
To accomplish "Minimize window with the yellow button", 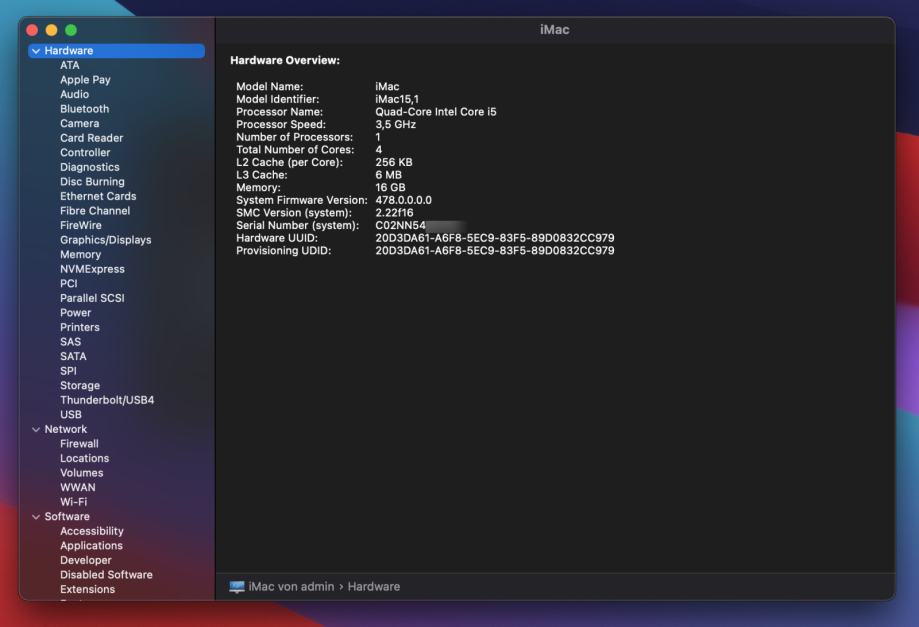I will click(x=52, y=30).
